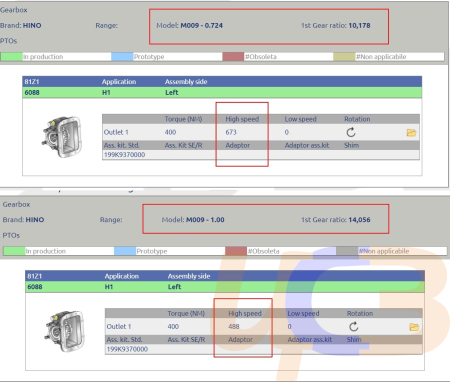Click the Ass. Kit SE/R header in the 673 table
Viewport: 450px width, 382px height.
tap(183, 145)
